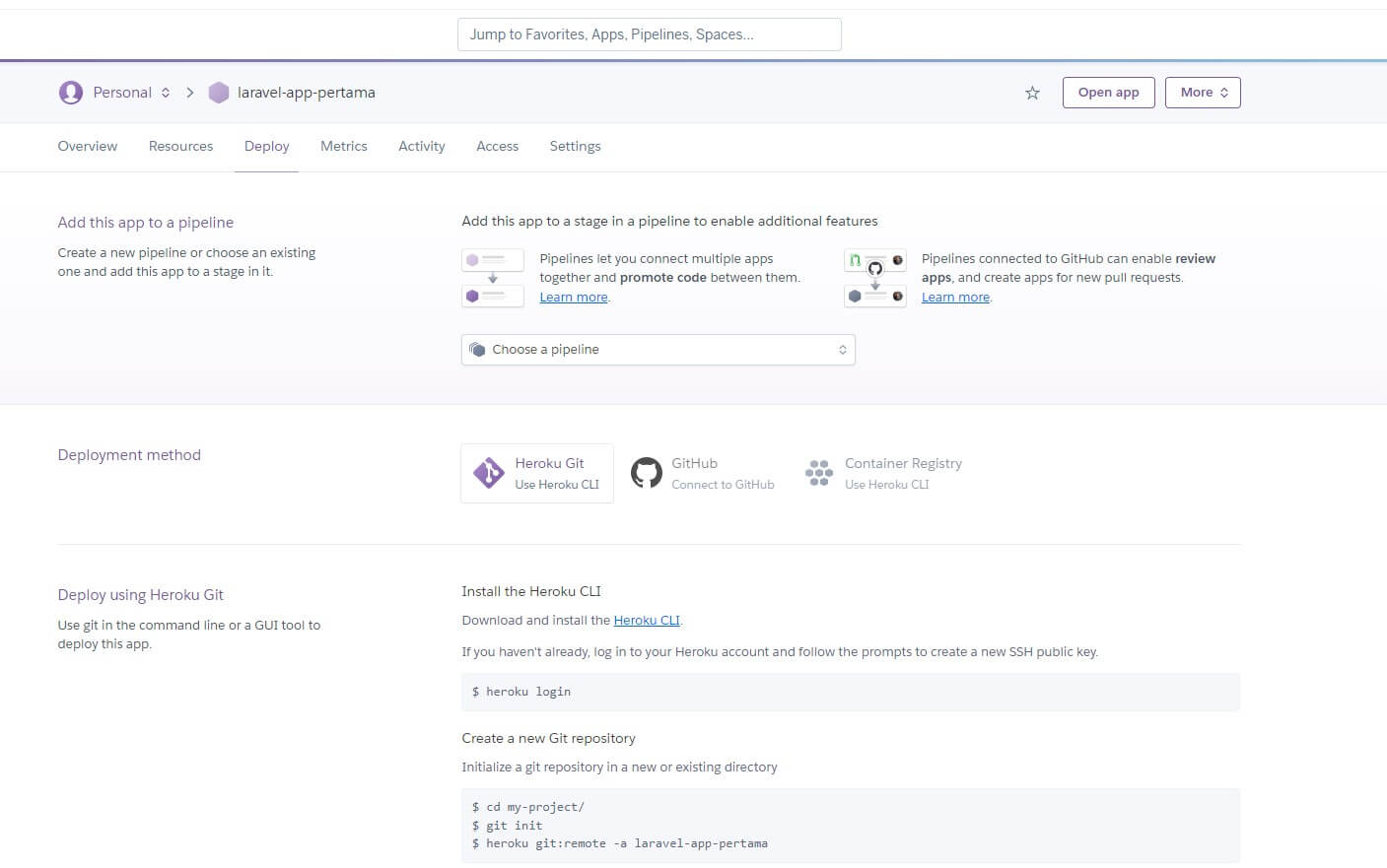Screen dimensions: 1387x868
Task: Click the Heroku Git logo icon
Action: pyautogui.click(x=488, y=473)
